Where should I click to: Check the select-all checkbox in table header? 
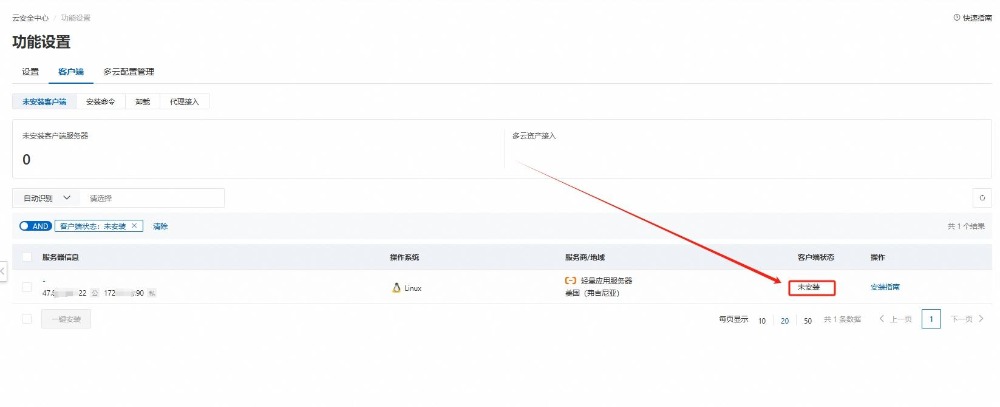pyautogui.click(x=27, y=257)
